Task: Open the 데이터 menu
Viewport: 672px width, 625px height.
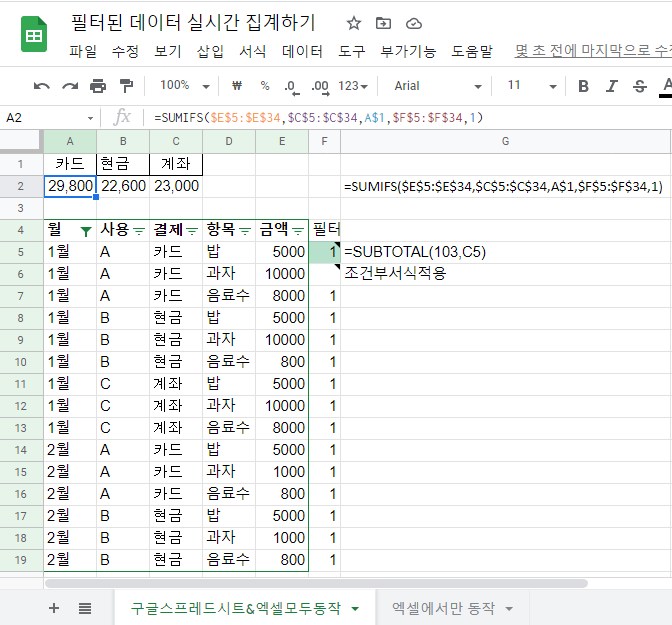Action: (302, 51)
